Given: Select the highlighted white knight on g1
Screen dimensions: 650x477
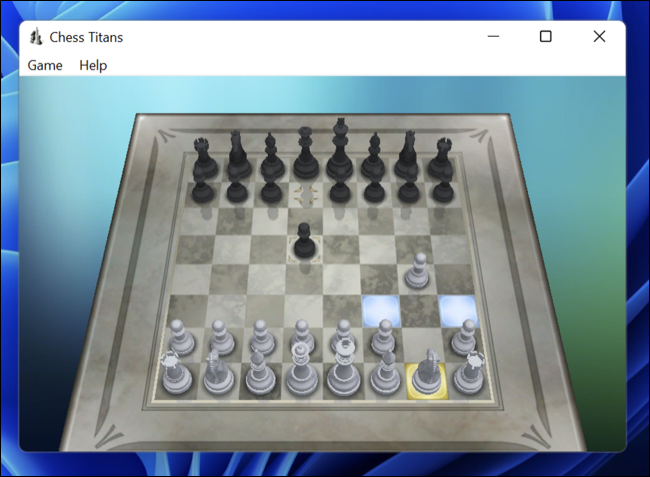Looking at the screenshot, I should click(x=427, y=374).
